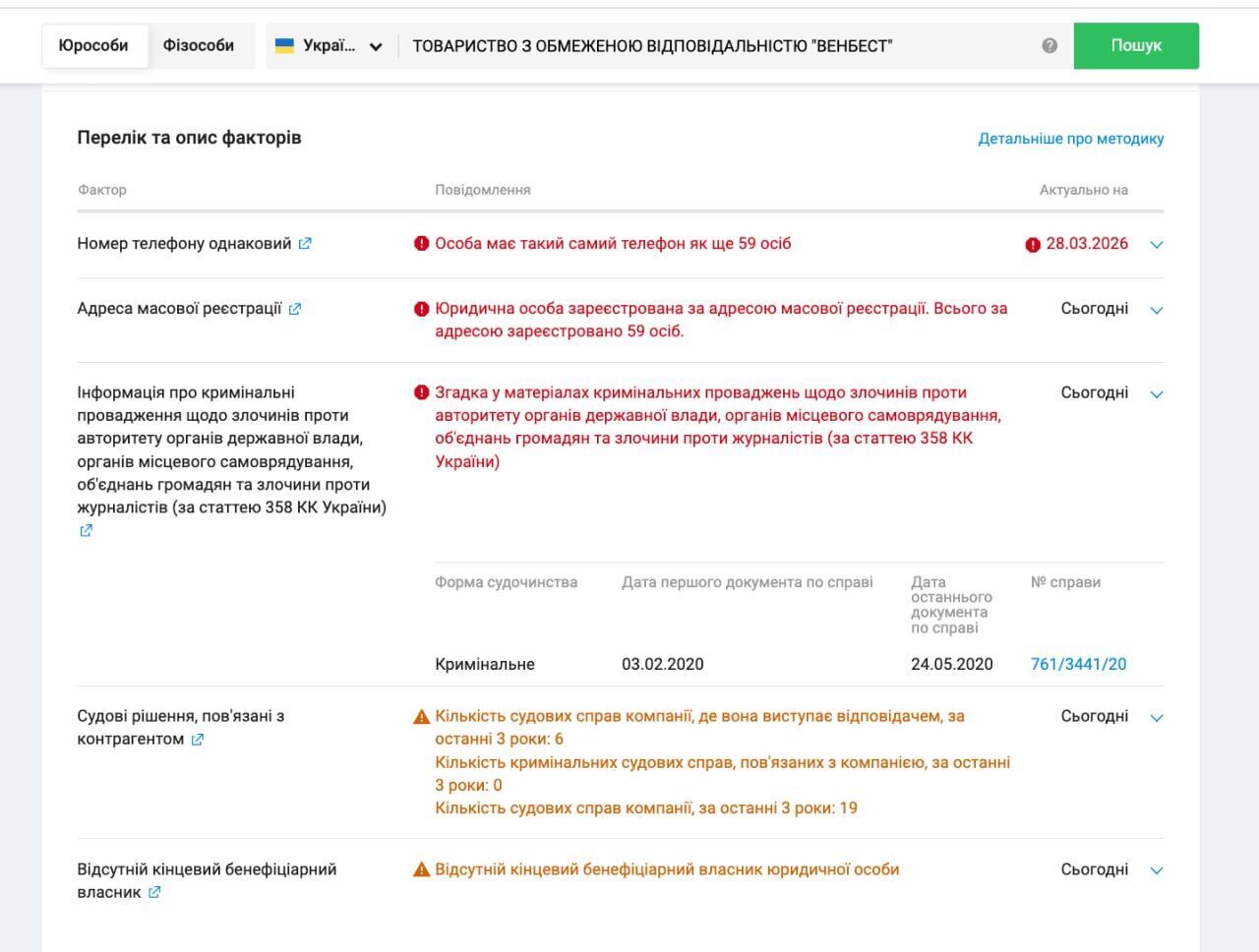Open "Детальніше про методику" link
The image size is (1259, 952).
point(1070,139)
